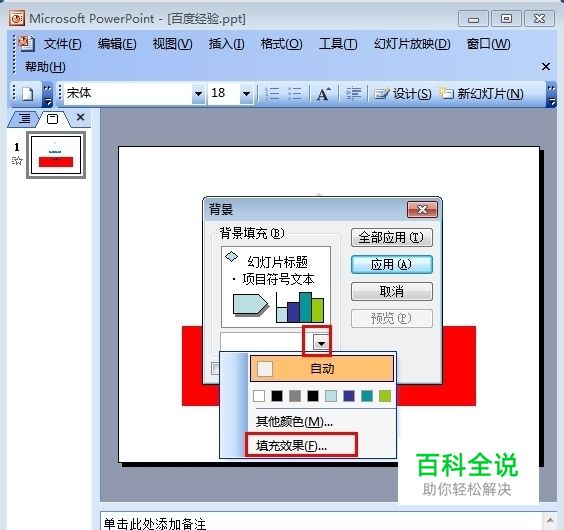
Task: Pick the gray color swatch
Action: pos(295,396)
